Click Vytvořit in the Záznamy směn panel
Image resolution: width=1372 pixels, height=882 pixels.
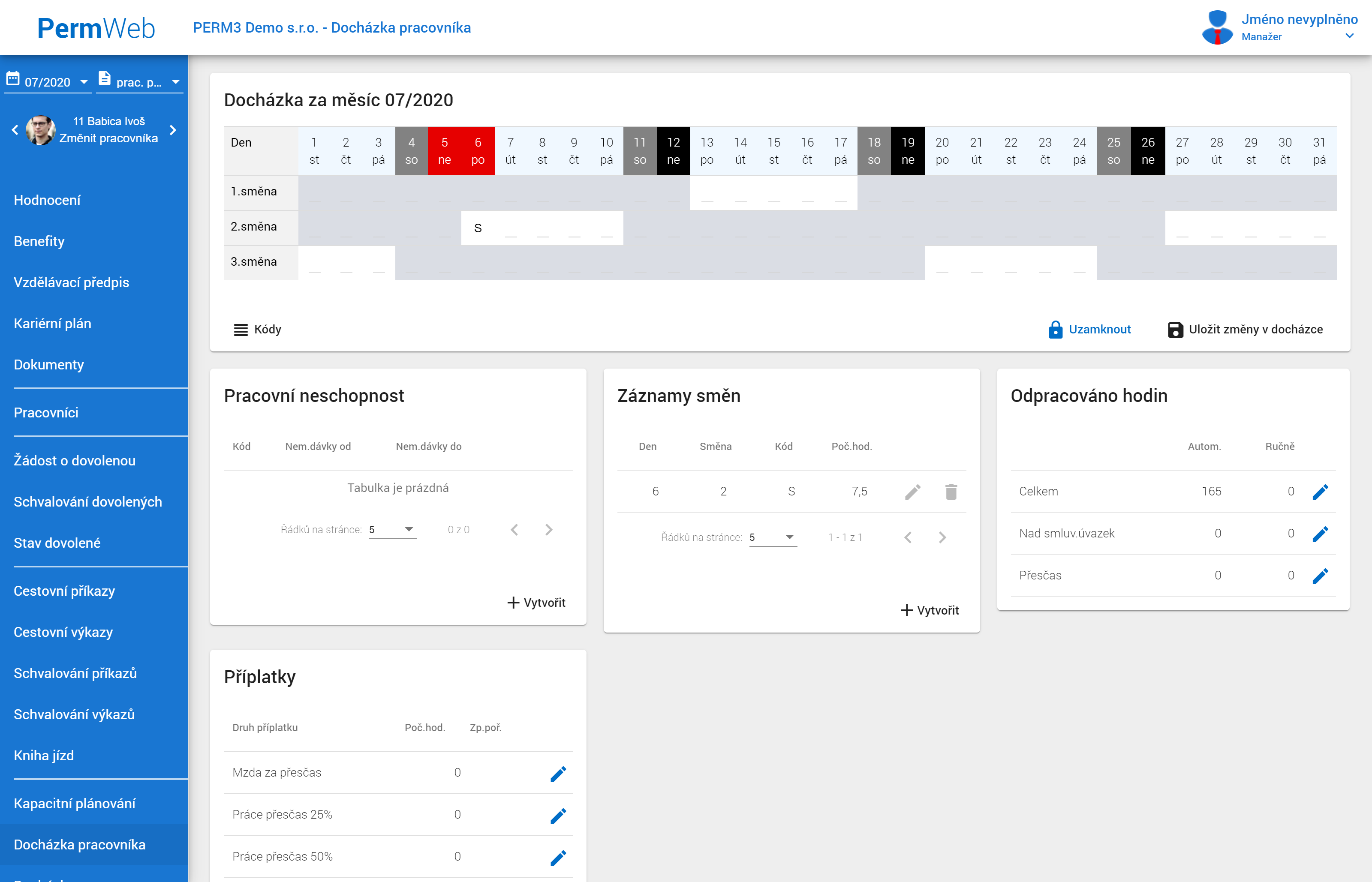click(x=930, y=610)
